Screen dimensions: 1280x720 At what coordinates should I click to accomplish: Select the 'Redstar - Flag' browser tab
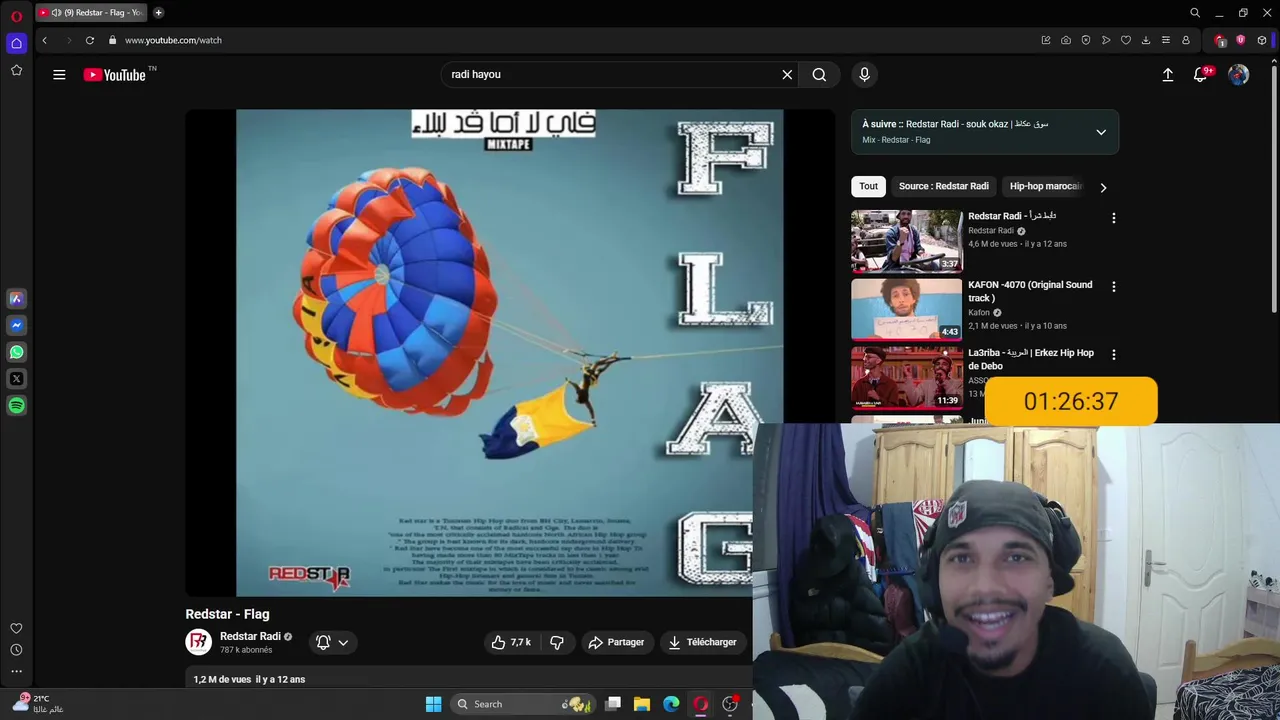coord(92,13)
